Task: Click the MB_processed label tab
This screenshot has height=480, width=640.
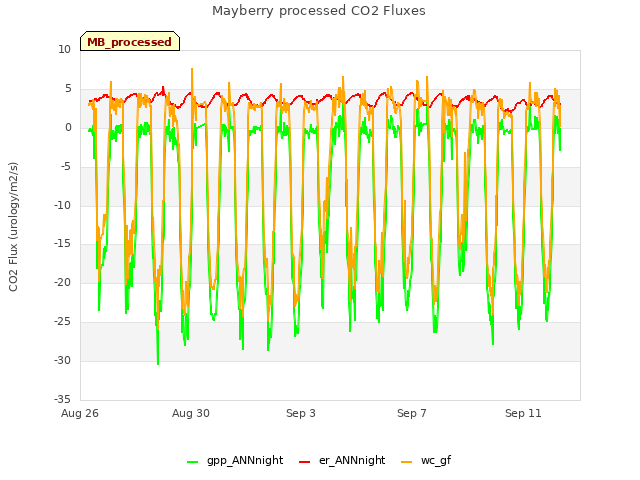Action: pyautogui.click(x=130, y=41)
